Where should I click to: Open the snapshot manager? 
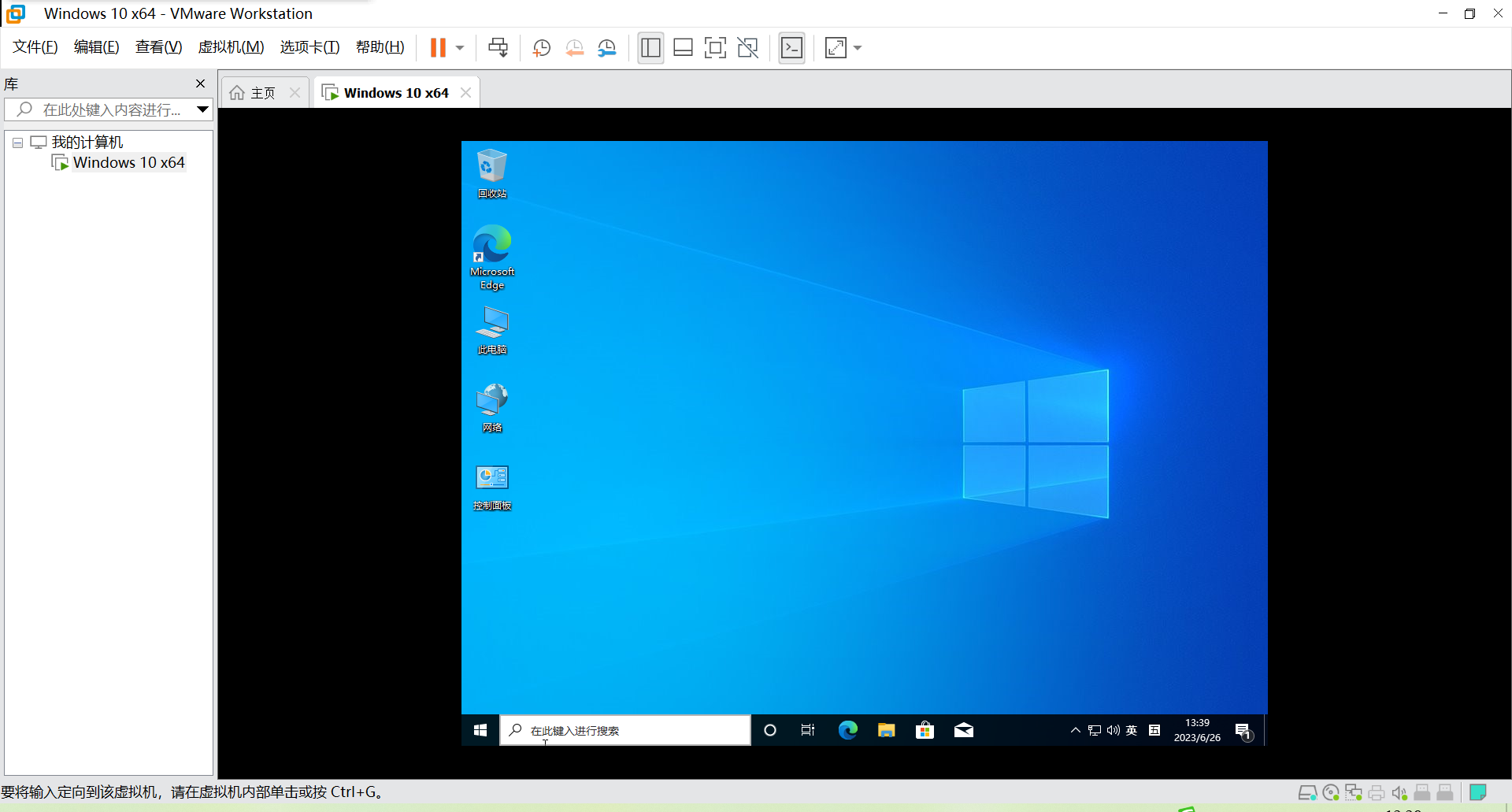coord(607,48)
